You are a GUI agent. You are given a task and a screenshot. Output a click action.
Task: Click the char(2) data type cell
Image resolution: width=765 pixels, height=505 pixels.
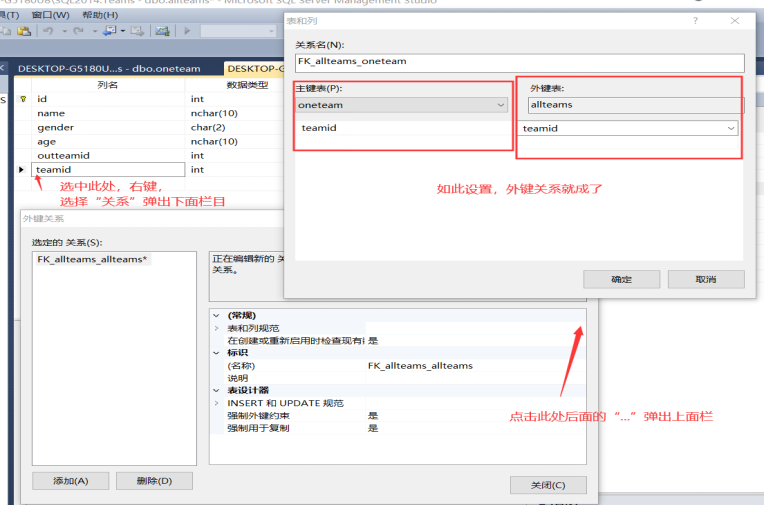(235, 127)
